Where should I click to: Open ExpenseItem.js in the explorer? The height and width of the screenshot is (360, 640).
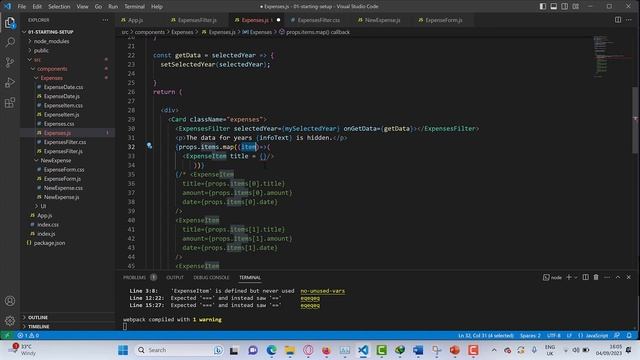pos(61,115)
